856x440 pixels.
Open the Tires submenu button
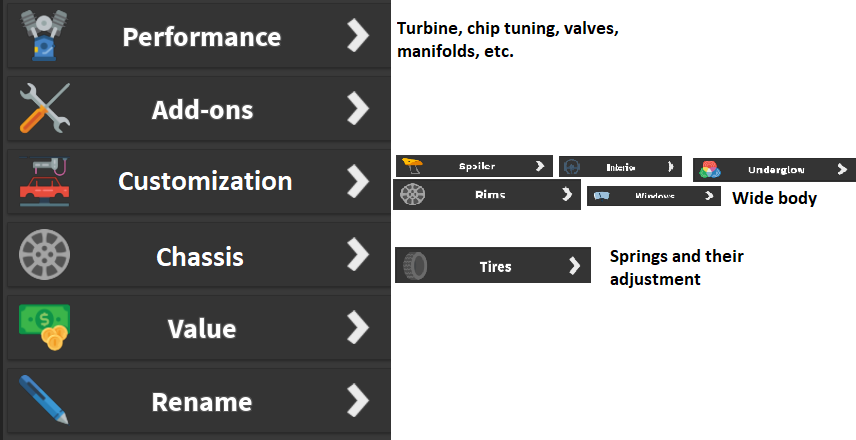point(494,266)
